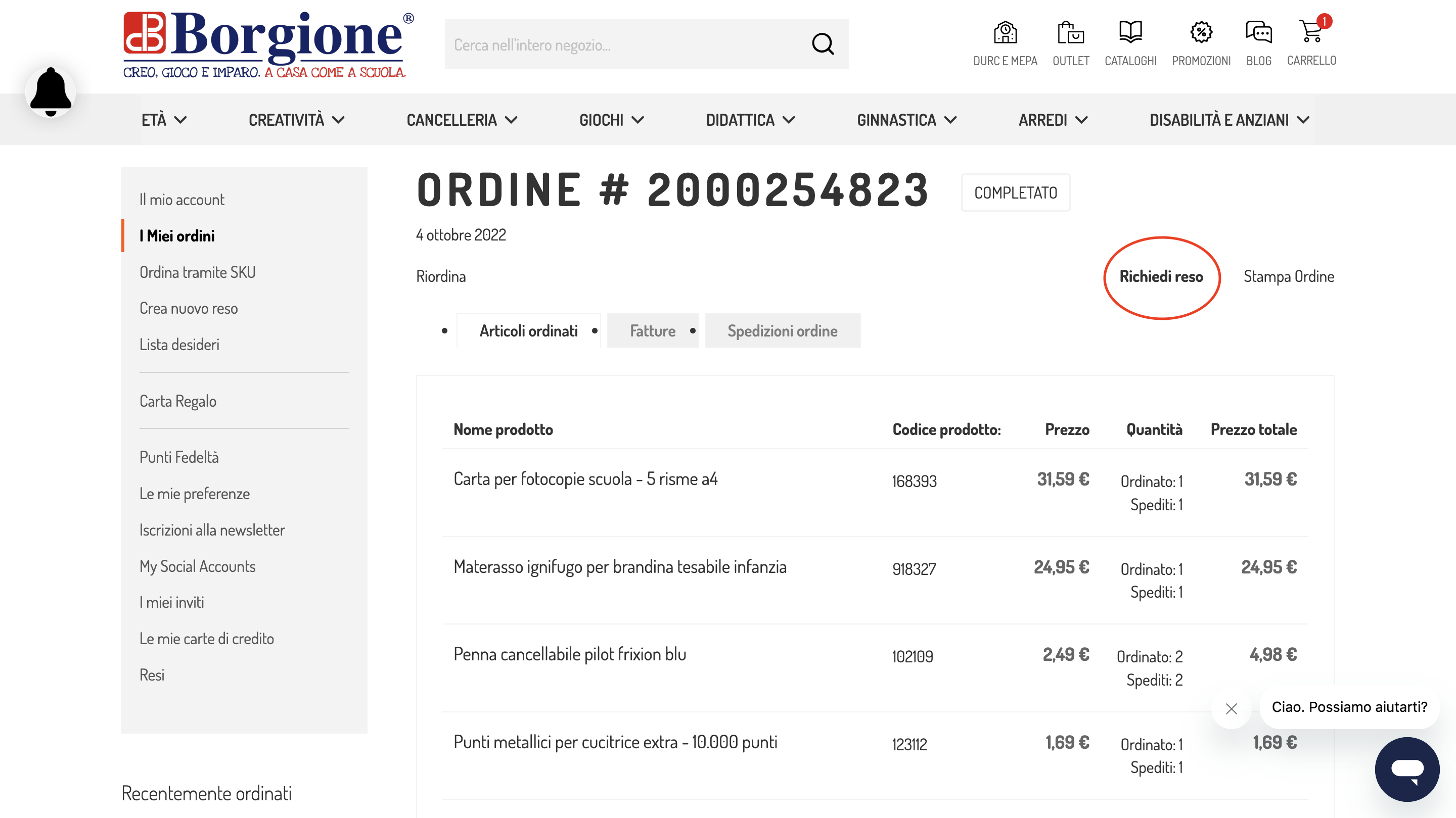Open the Carrello shopping cart icon
The width and height of the screenshot is (1456, 818).
(1311, 32)
